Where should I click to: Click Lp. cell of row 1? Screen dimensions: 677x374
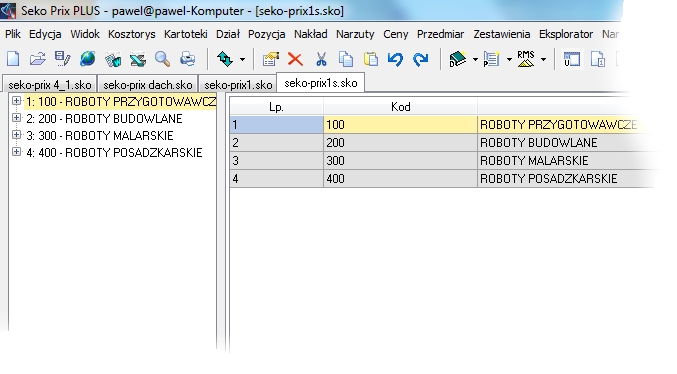click(276, 125)
